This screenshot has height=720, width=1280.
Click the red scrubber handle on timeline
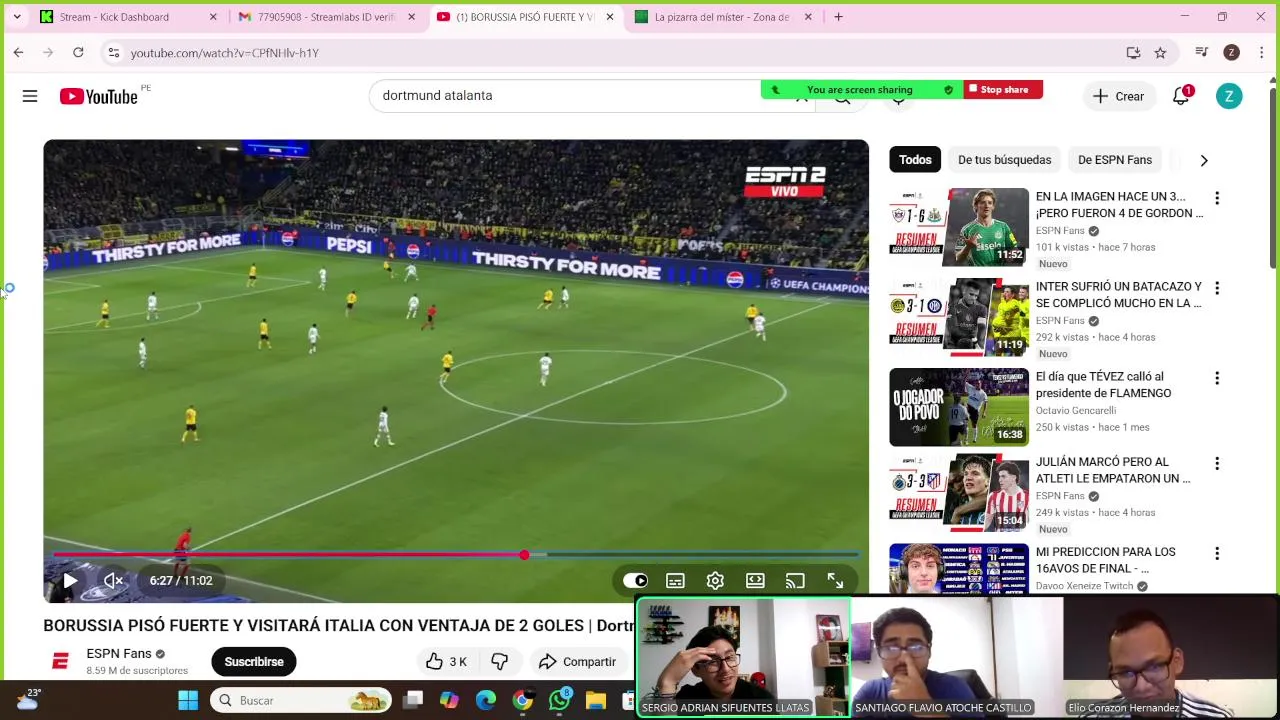coord(524,554)
